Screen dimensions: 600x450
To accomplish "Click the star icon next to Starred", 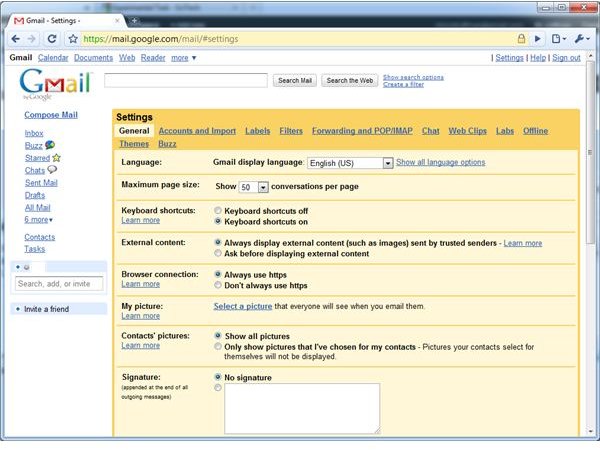I will point(56,157).
